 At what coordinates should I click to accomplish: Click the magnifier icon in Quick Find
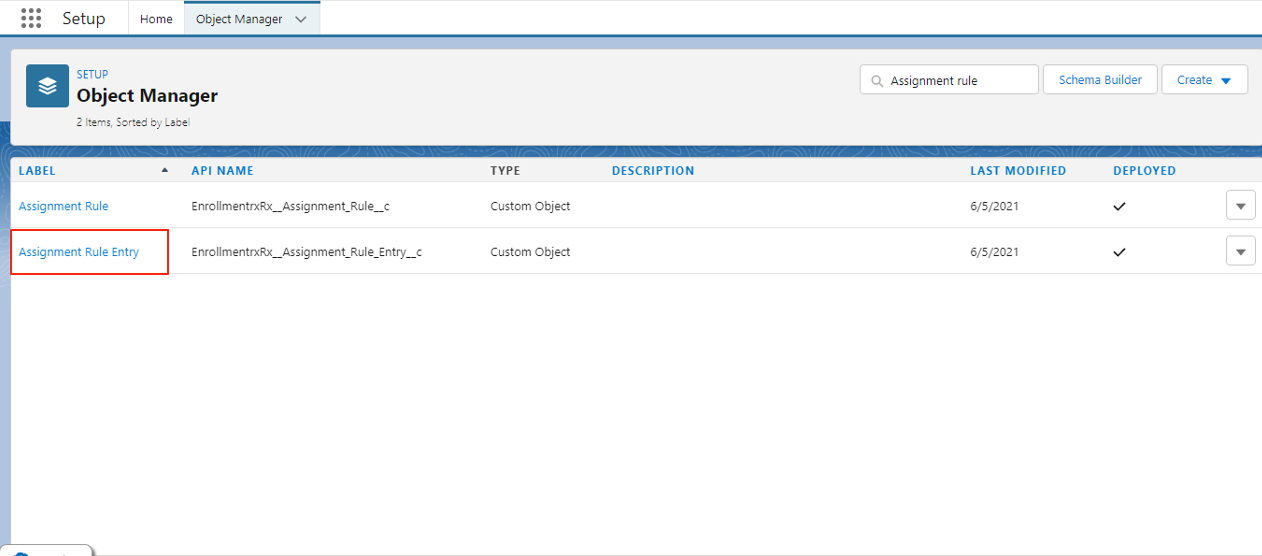pos(877,81)
